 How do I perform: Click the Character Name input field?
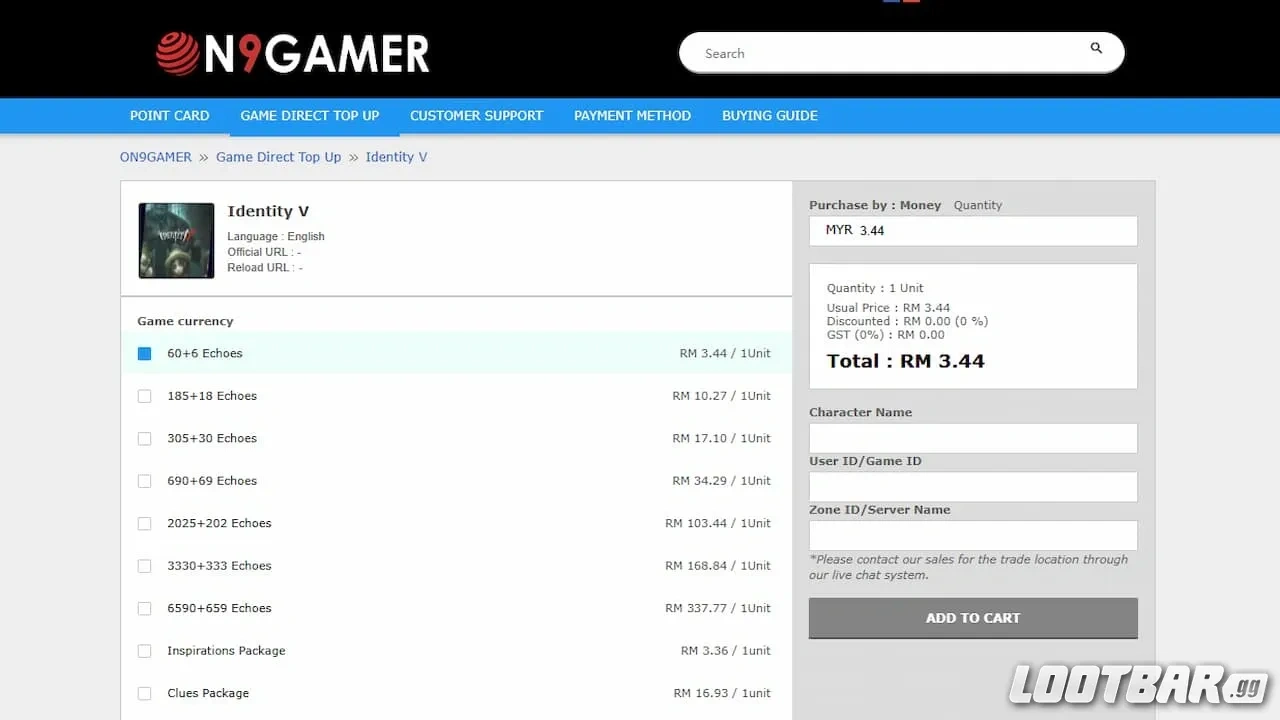click(972, 438)
